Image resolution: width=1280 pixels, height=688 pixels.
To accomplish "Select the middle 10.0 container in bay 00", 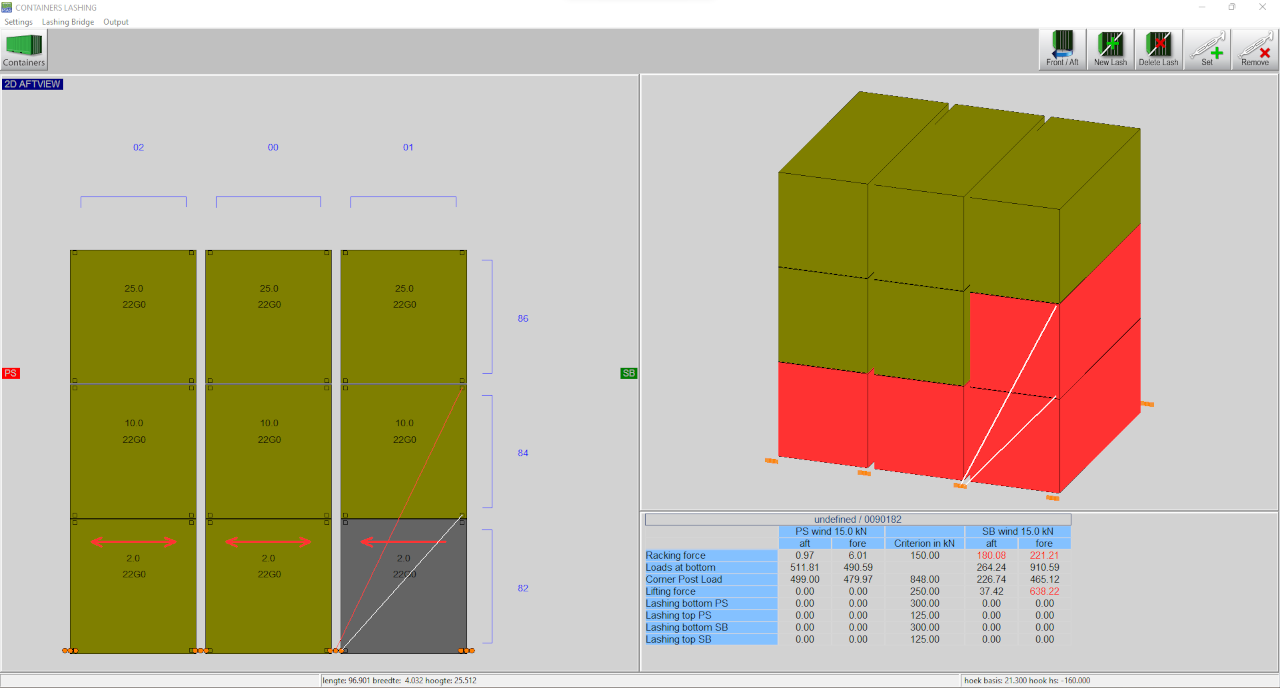I will [268, 450].
